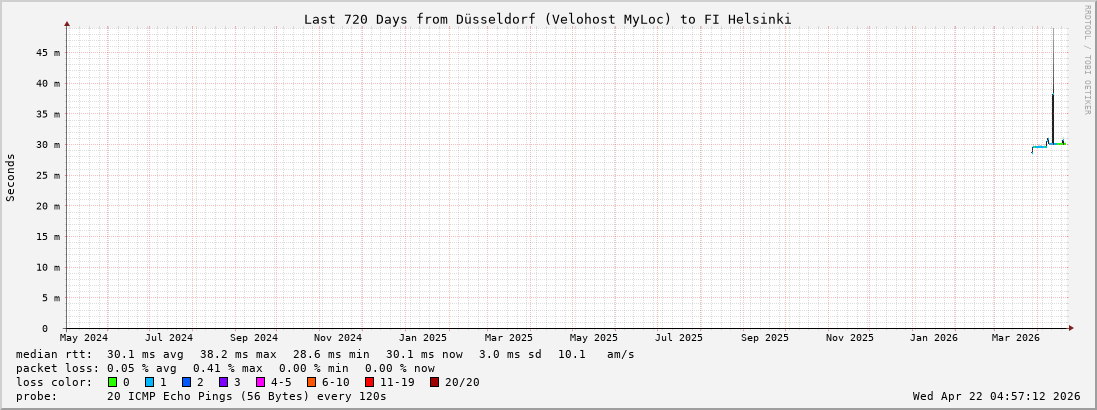
Task: Select the blue loss color 2 swatch
Action: [x=186, y=382]
